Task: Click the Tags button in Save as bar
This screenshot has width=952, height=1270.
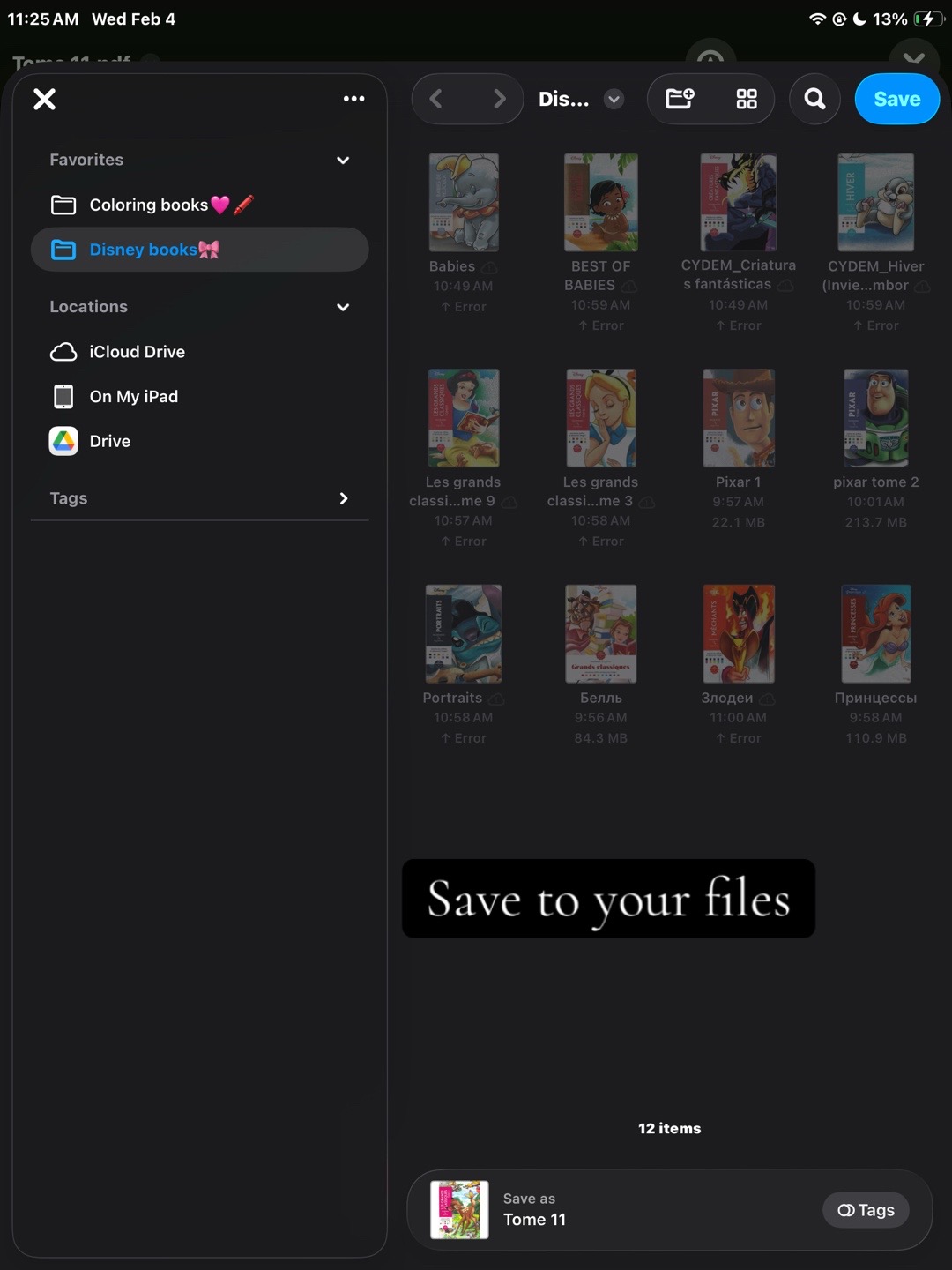Action: [x=866, y=1210]
